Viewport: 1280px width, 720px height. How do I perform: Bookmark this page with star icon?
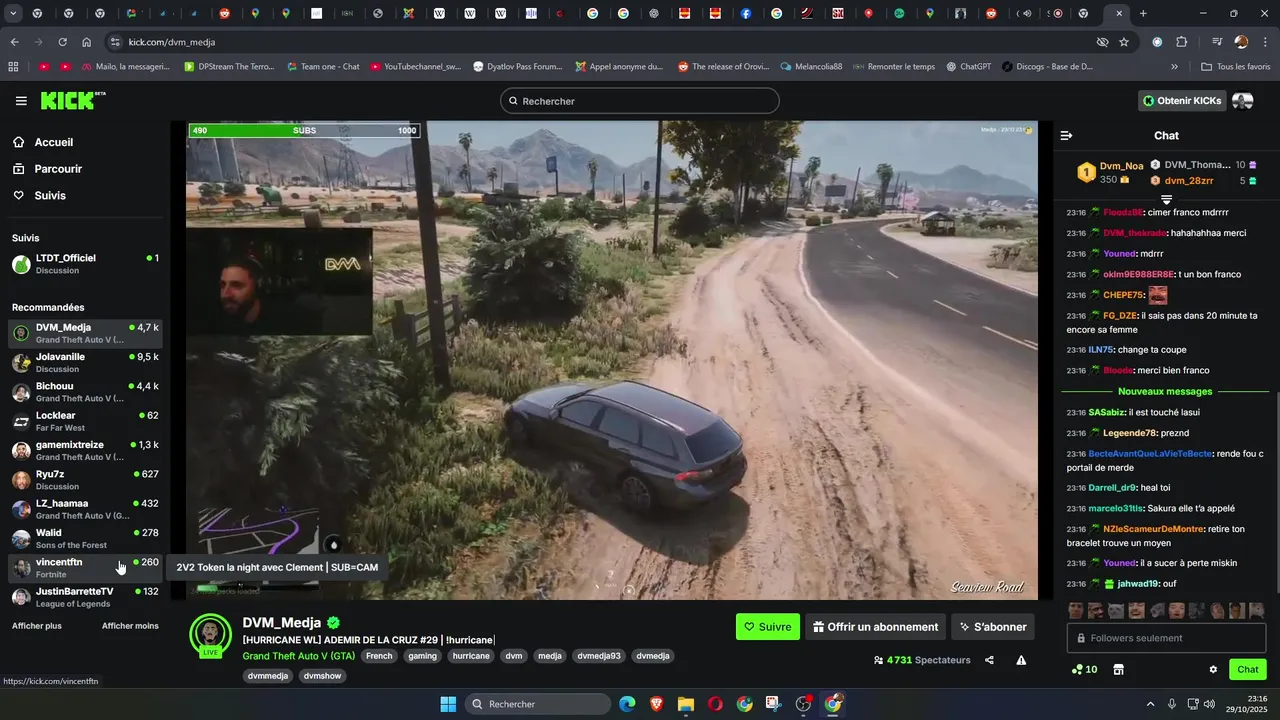[x=1124, y=42]
